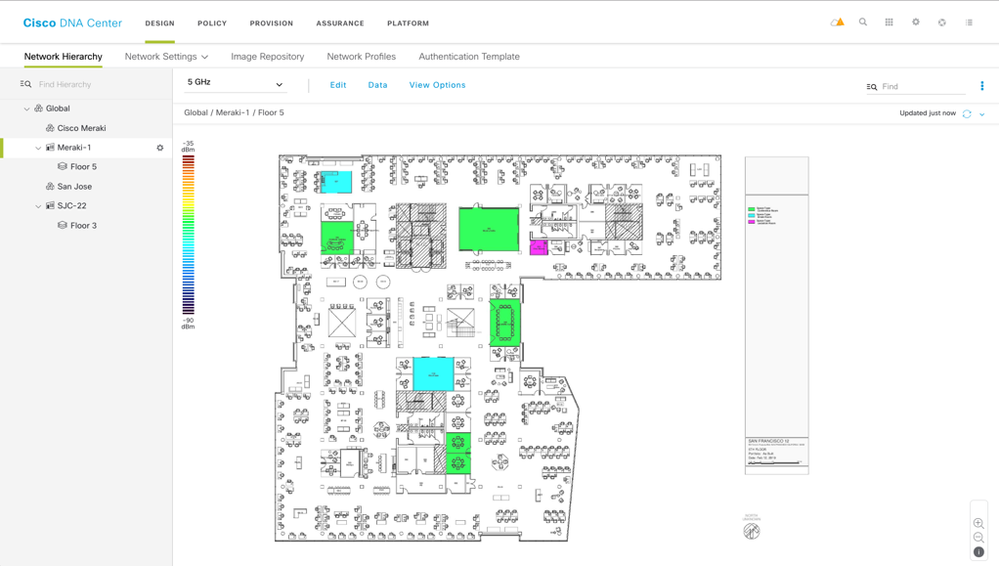
Task: Click the Global / Meraki-1 / Floor 5 breadcrumb
Action: (234, 113)
